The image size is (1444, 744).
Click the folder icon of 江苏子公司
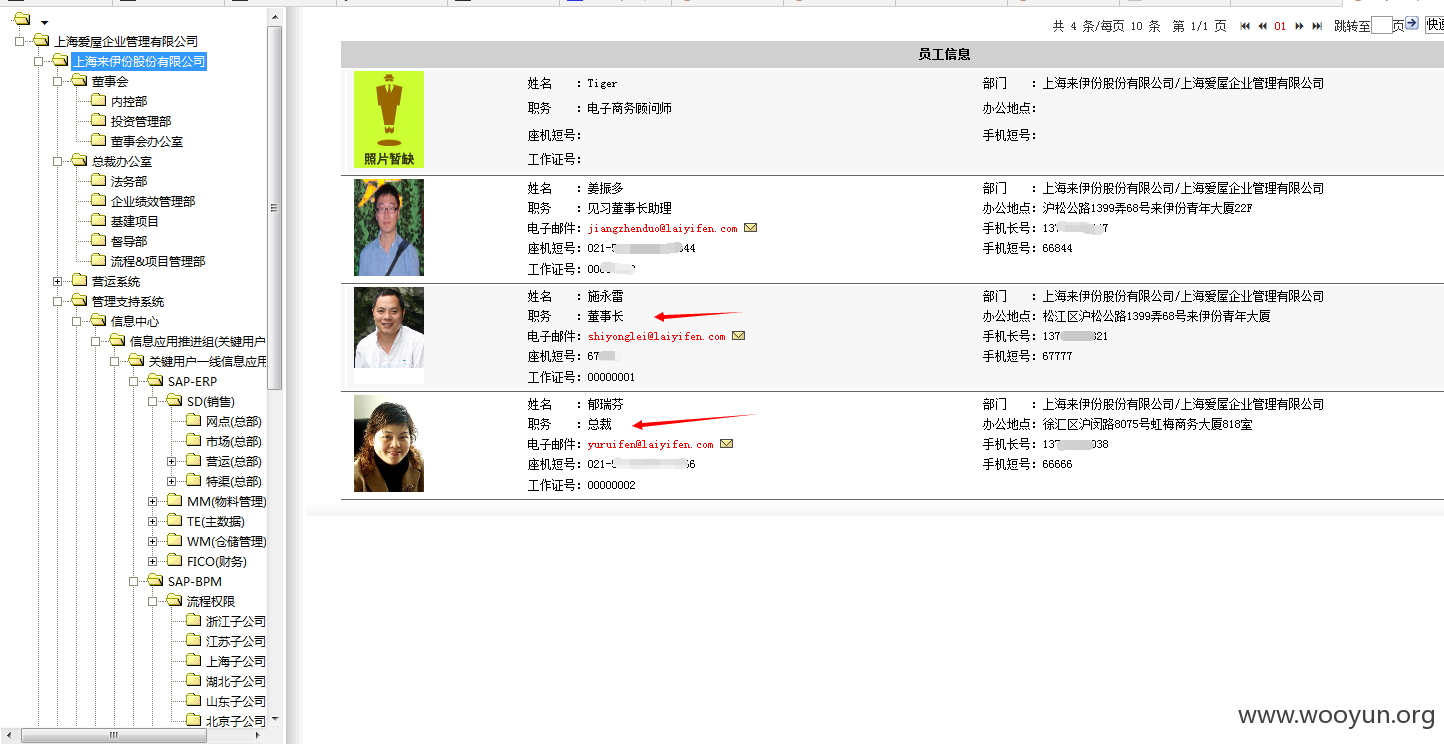click(x=193, y=640)
